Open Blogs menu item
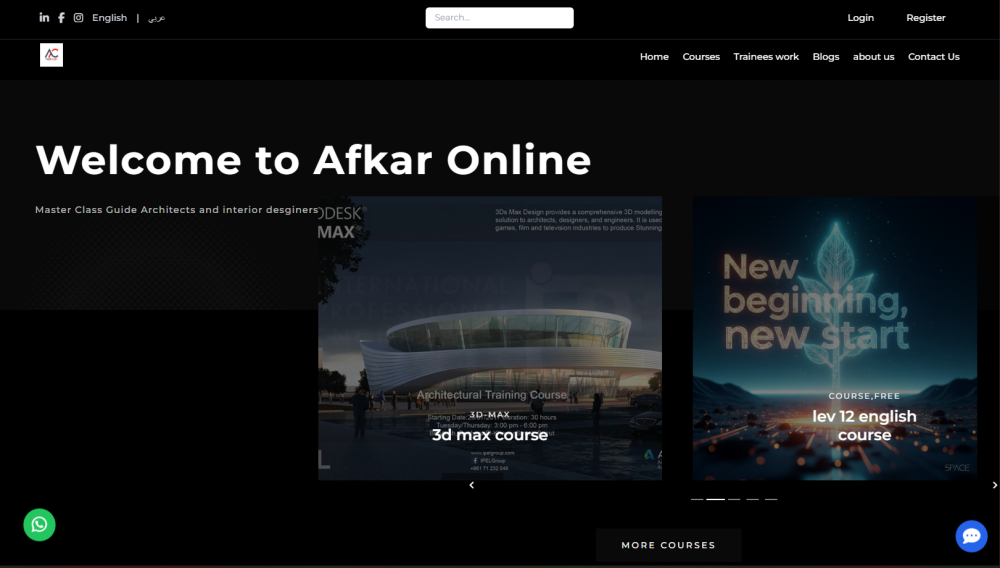1000x568 pixels. pyautogui.click(x=826, y=57)
